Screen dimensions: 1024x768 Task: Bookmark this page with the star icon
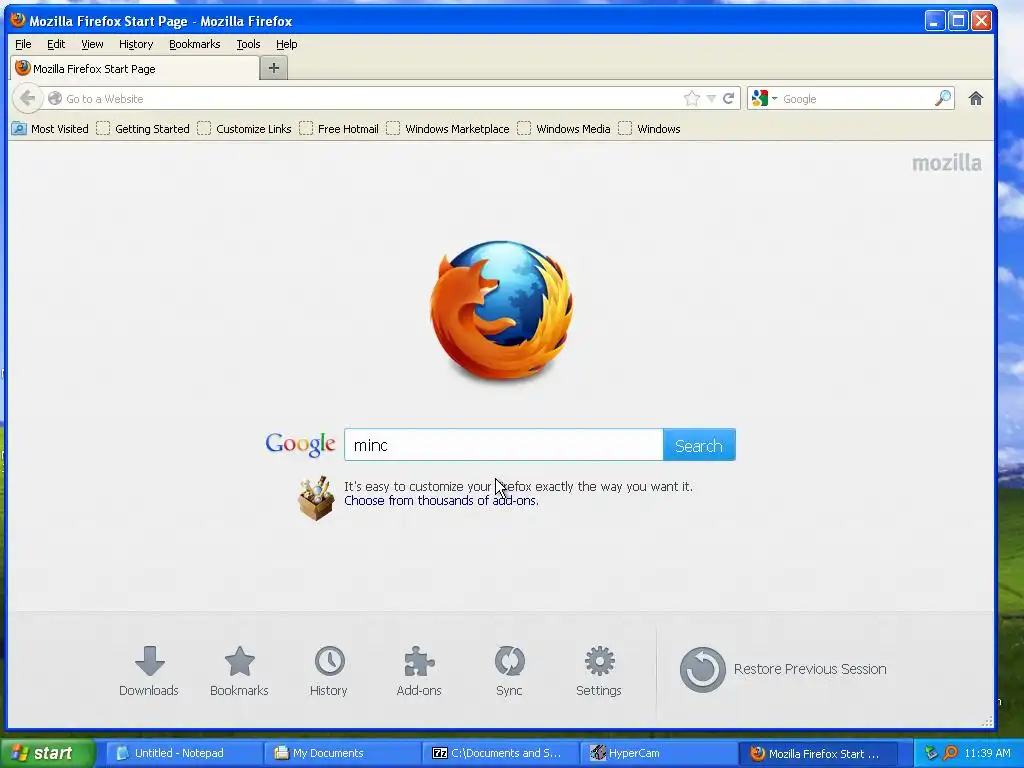[x=692, y=99]
